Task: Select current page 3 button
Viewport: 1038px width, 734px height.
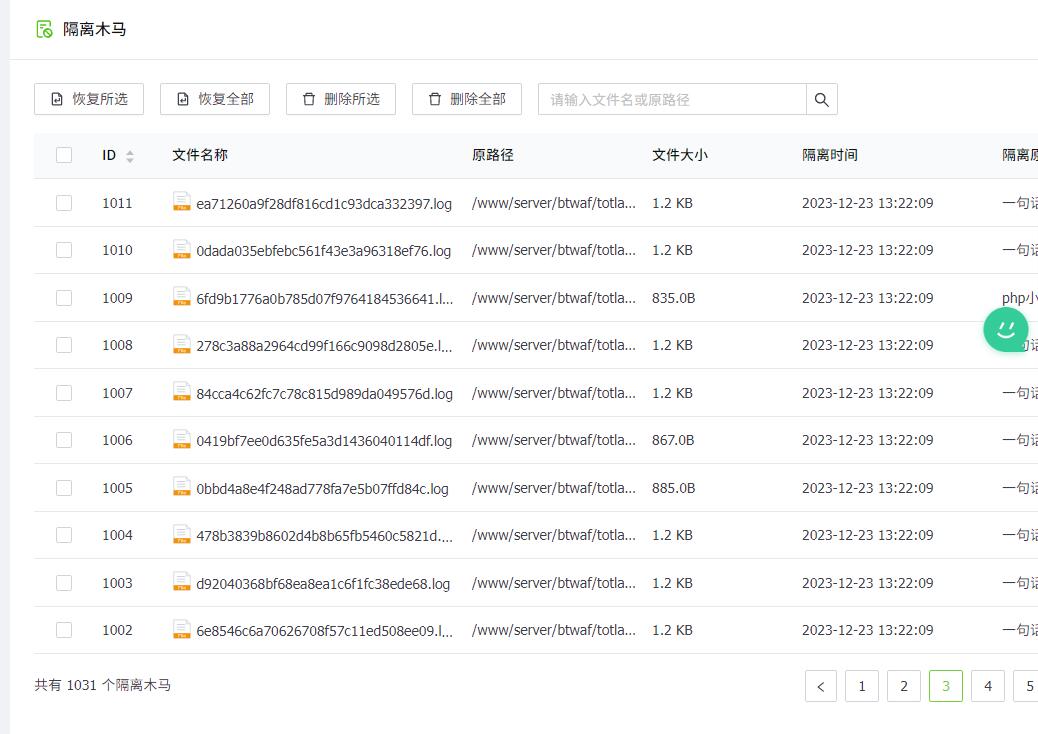Action: [x=946, y=686]
